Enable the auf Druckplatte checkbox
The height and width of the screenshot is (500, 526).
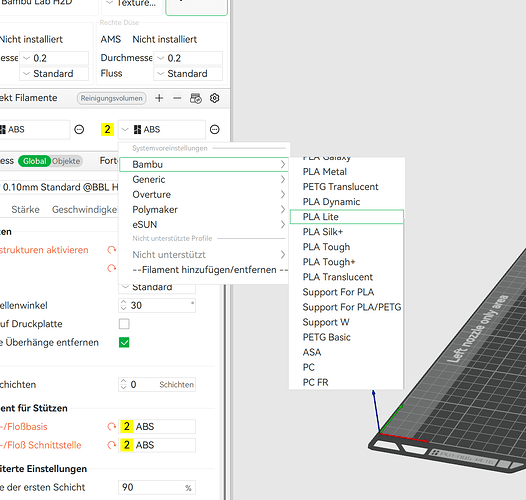coord(124,324)
